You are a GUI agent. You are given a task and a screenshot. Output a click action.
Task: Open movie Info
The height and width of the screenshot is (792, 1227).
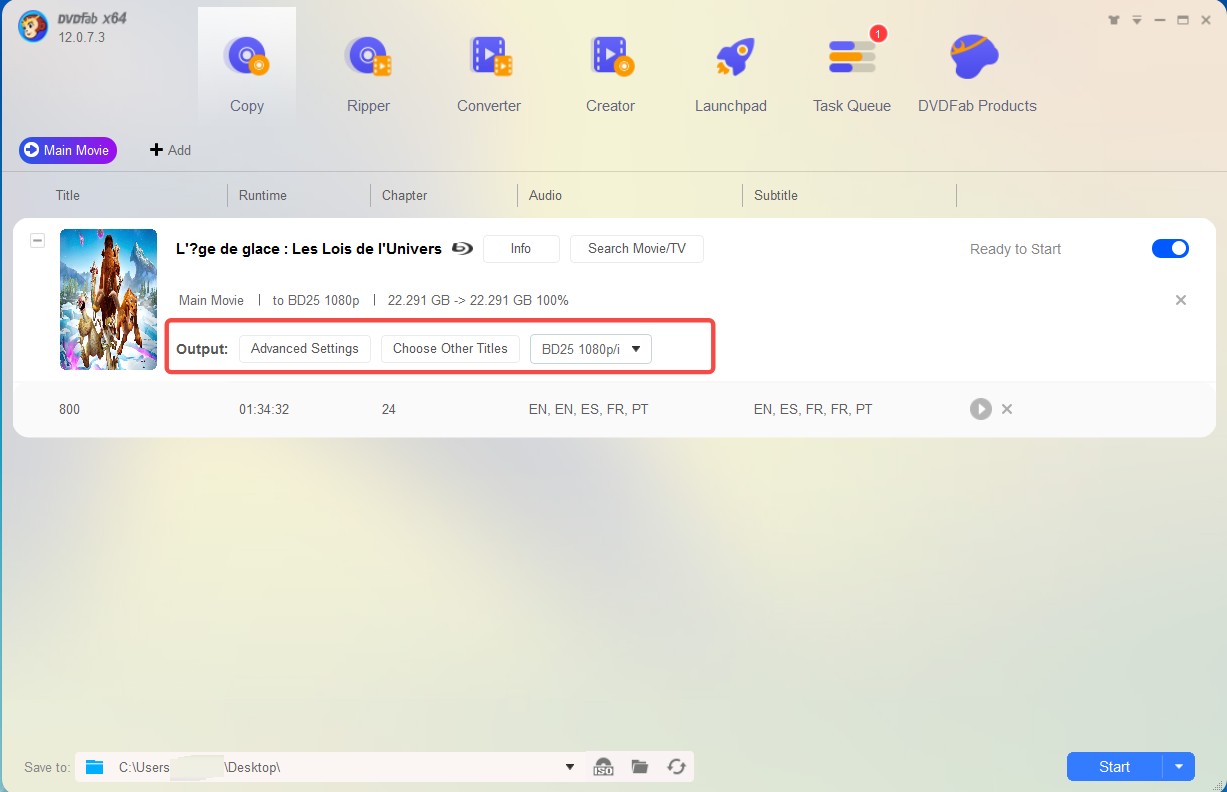pos(521,249)
